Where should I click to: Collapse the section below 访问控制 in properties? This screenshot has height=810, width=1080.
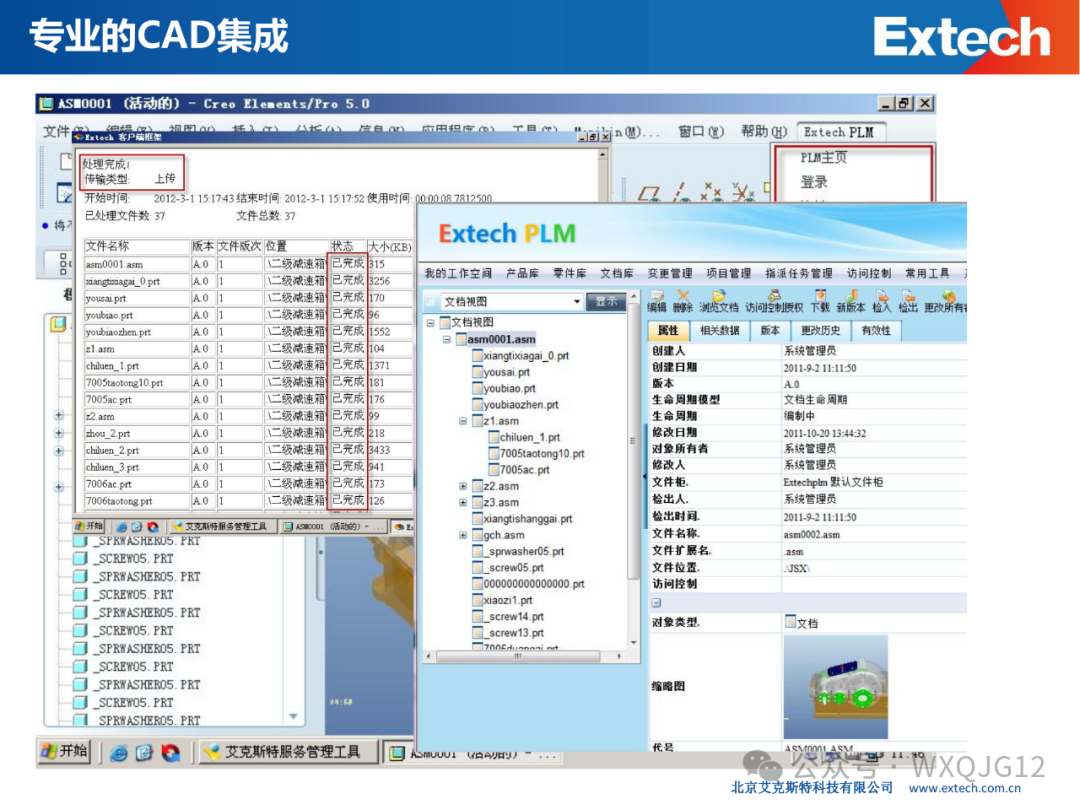(x=656, y=603)
